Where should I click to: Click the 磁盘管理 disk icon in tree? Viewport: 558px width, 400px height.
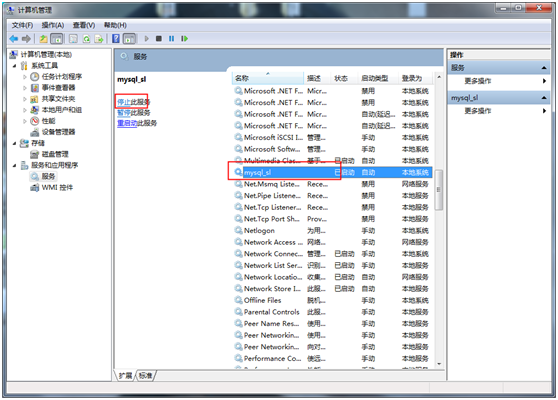point(35,154)
